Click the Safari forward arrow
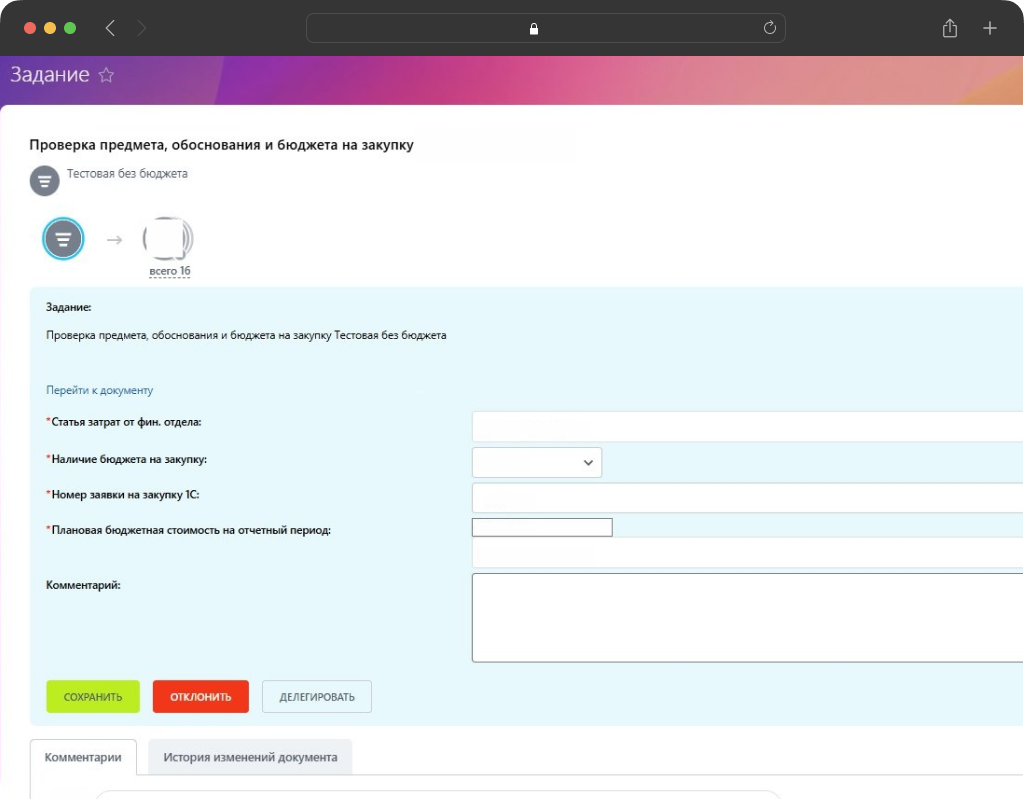The width and height of the screenshot is (1024, 799). coord(141,28)
